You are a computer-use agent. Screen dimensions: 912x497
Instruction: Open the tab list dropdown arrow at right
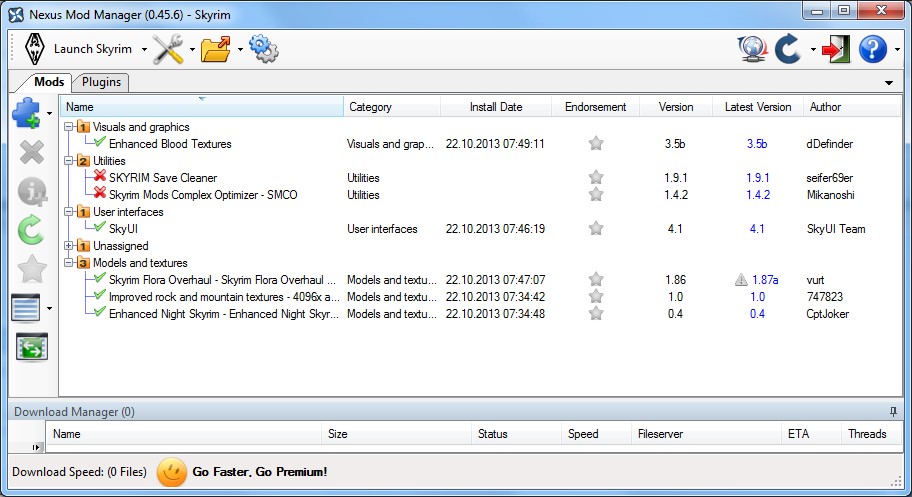[889, 83]
